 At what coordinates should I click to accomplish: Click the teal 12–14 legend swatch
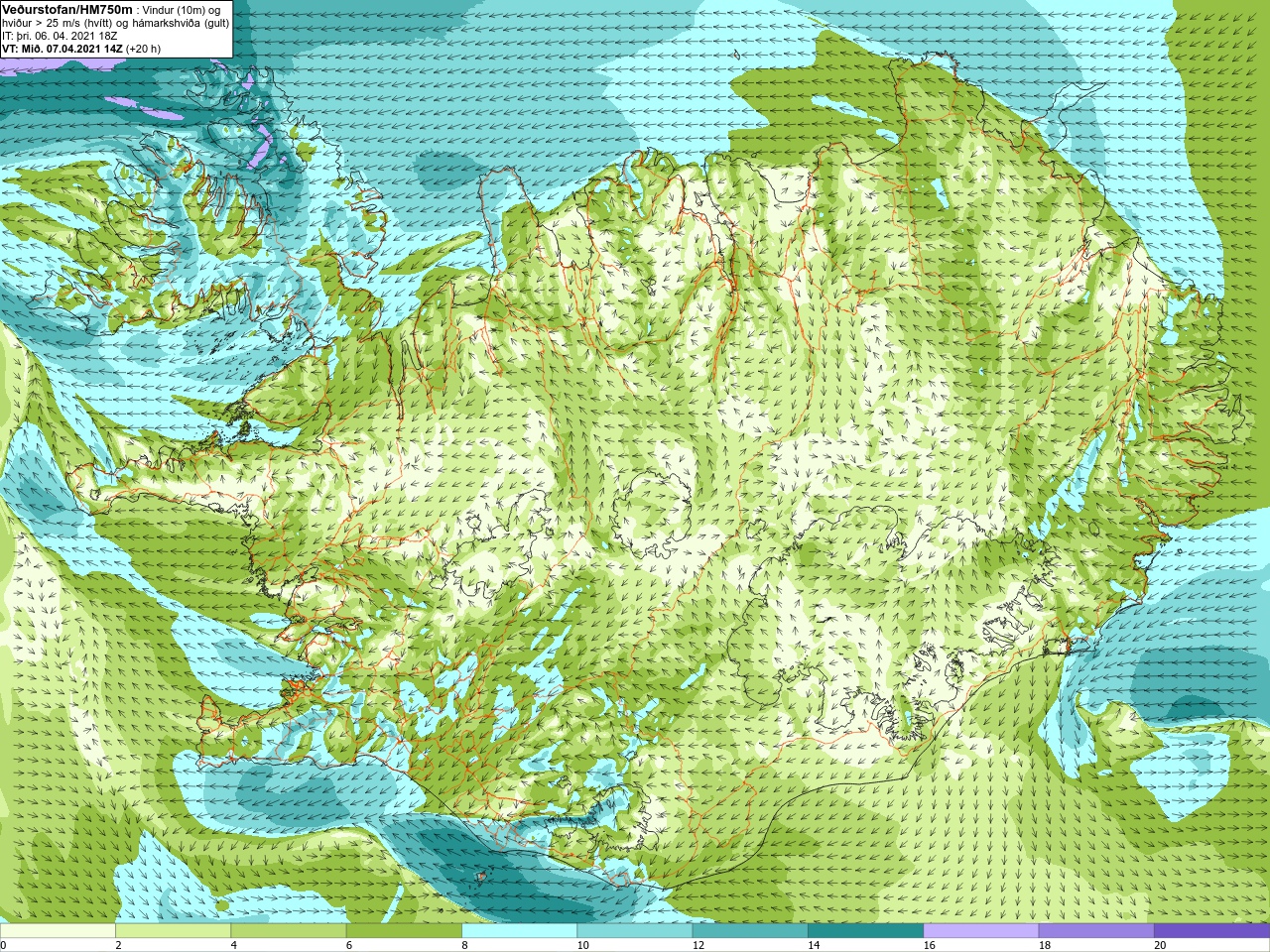pos(750,931)
